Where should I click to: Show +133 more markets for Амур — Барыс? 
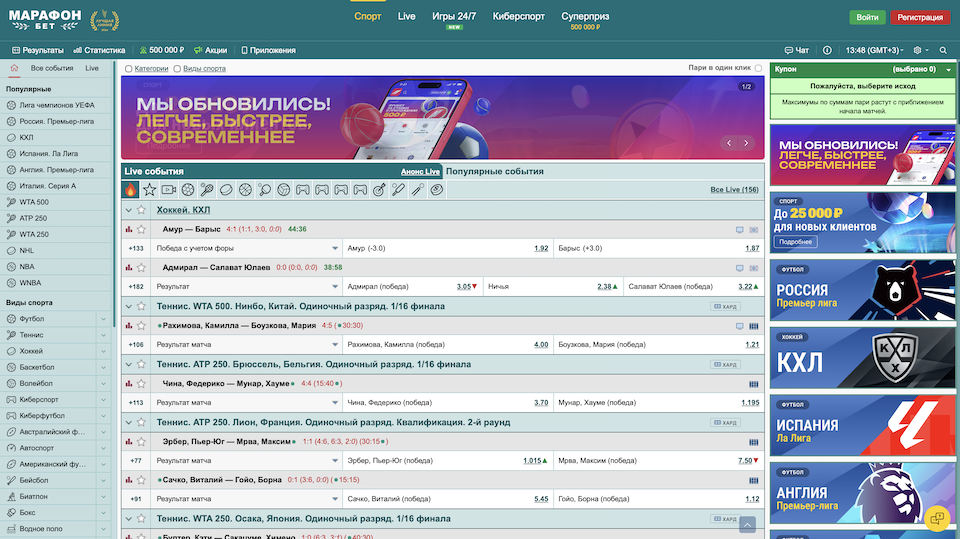pos(136,248)
